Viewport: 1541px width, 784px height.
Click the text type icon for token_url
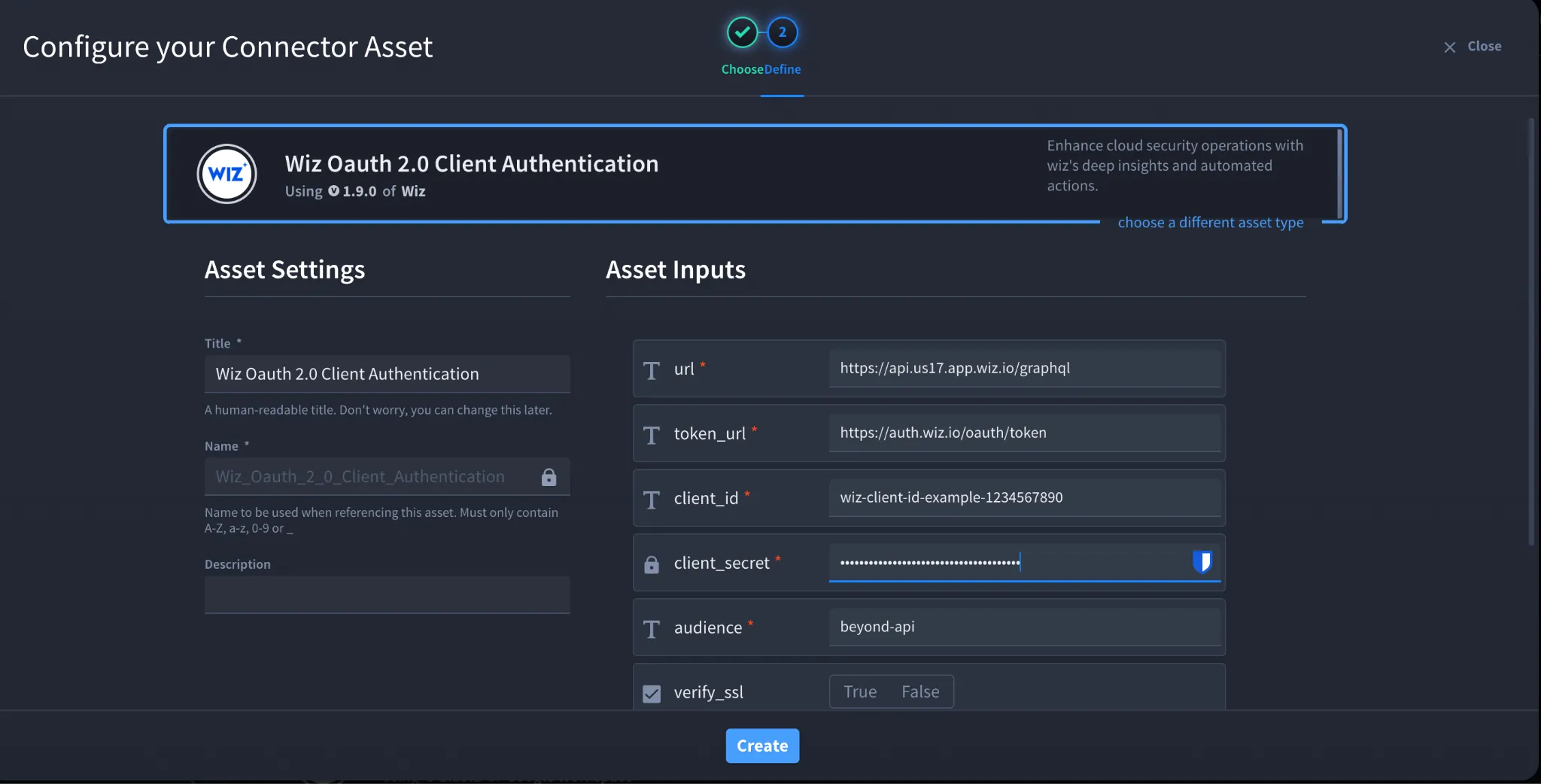[652, 435]
